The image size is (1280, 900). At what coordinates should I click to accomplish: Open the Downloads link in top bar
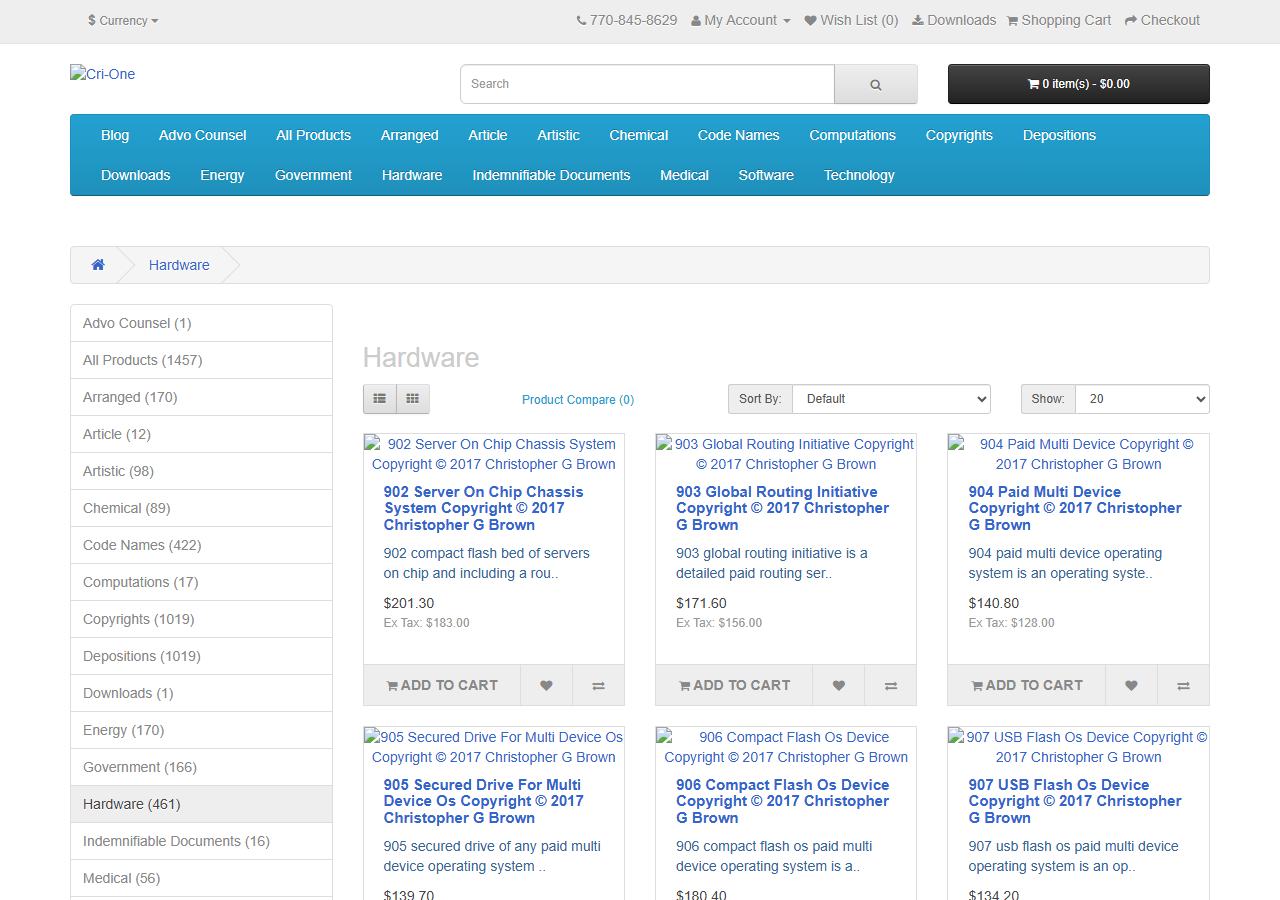point(954,20)
